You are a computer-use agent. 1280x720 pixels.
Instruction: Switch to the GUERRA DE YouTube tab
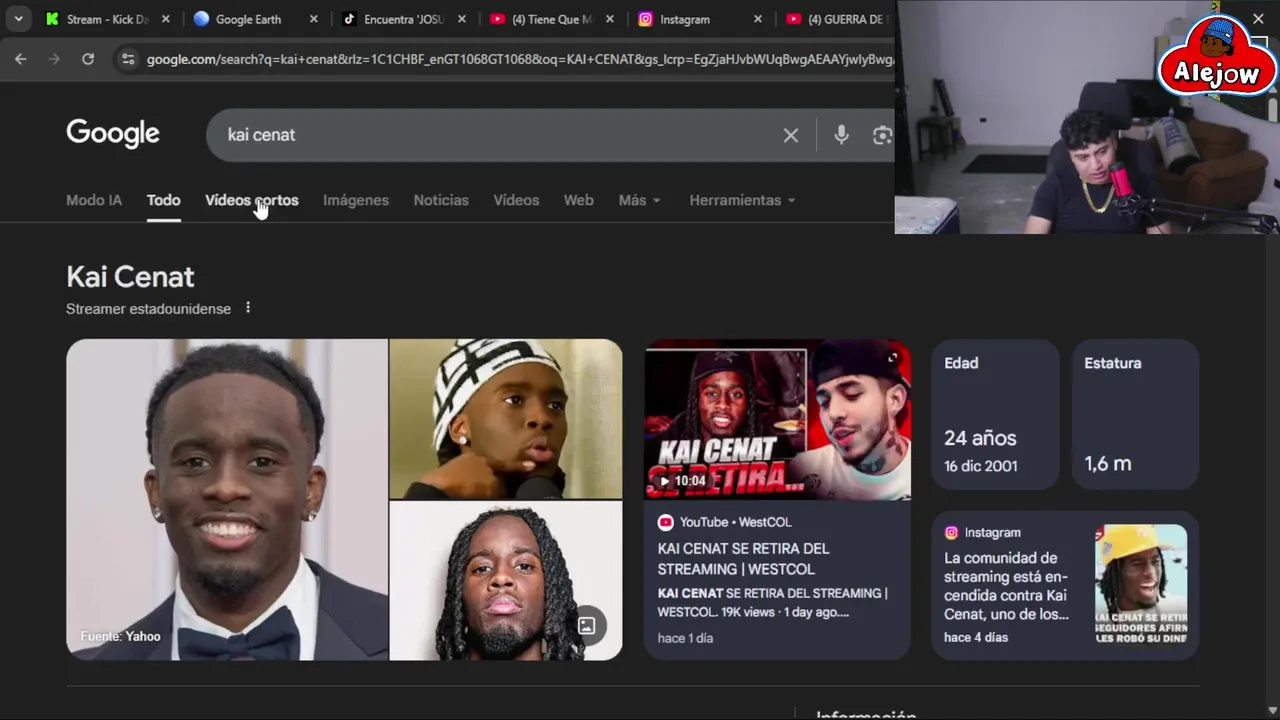click(x=836, y=19)
